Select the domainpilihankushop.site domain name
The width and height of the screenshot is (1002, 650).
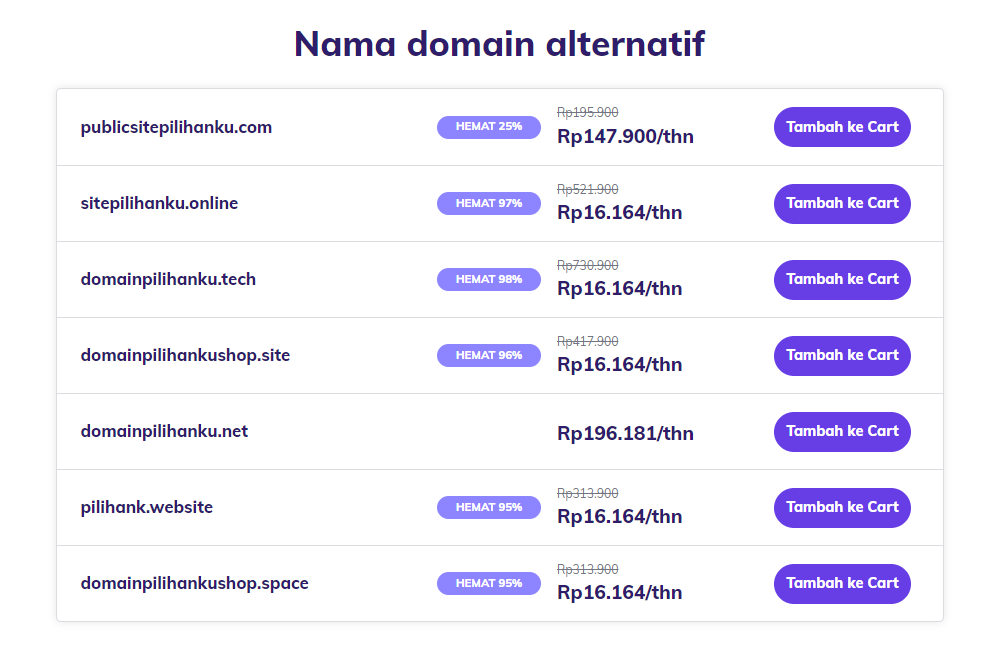pos(185,355)
